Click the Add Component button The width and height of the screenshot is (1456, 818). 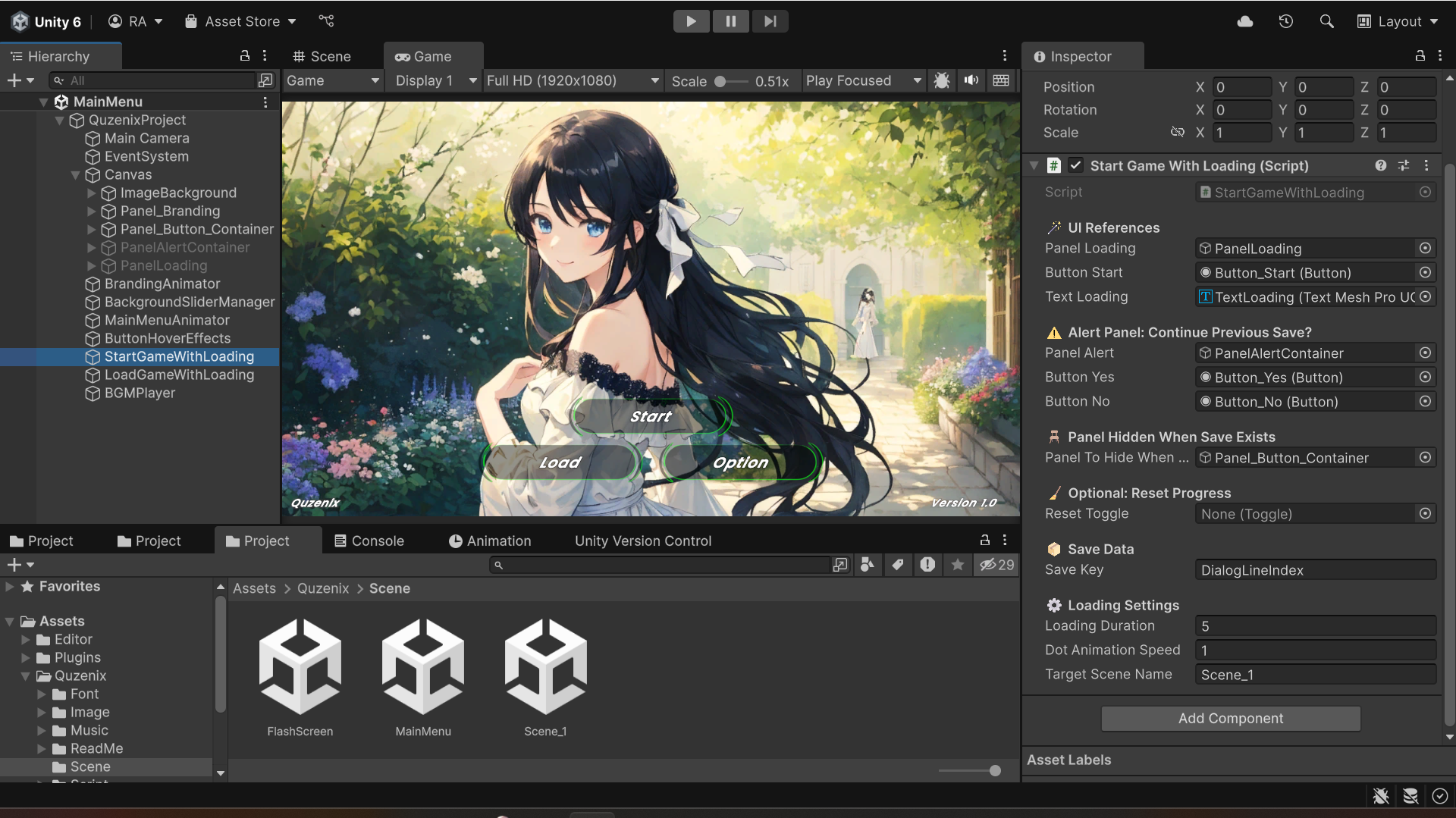click(x=1230, y=718)
